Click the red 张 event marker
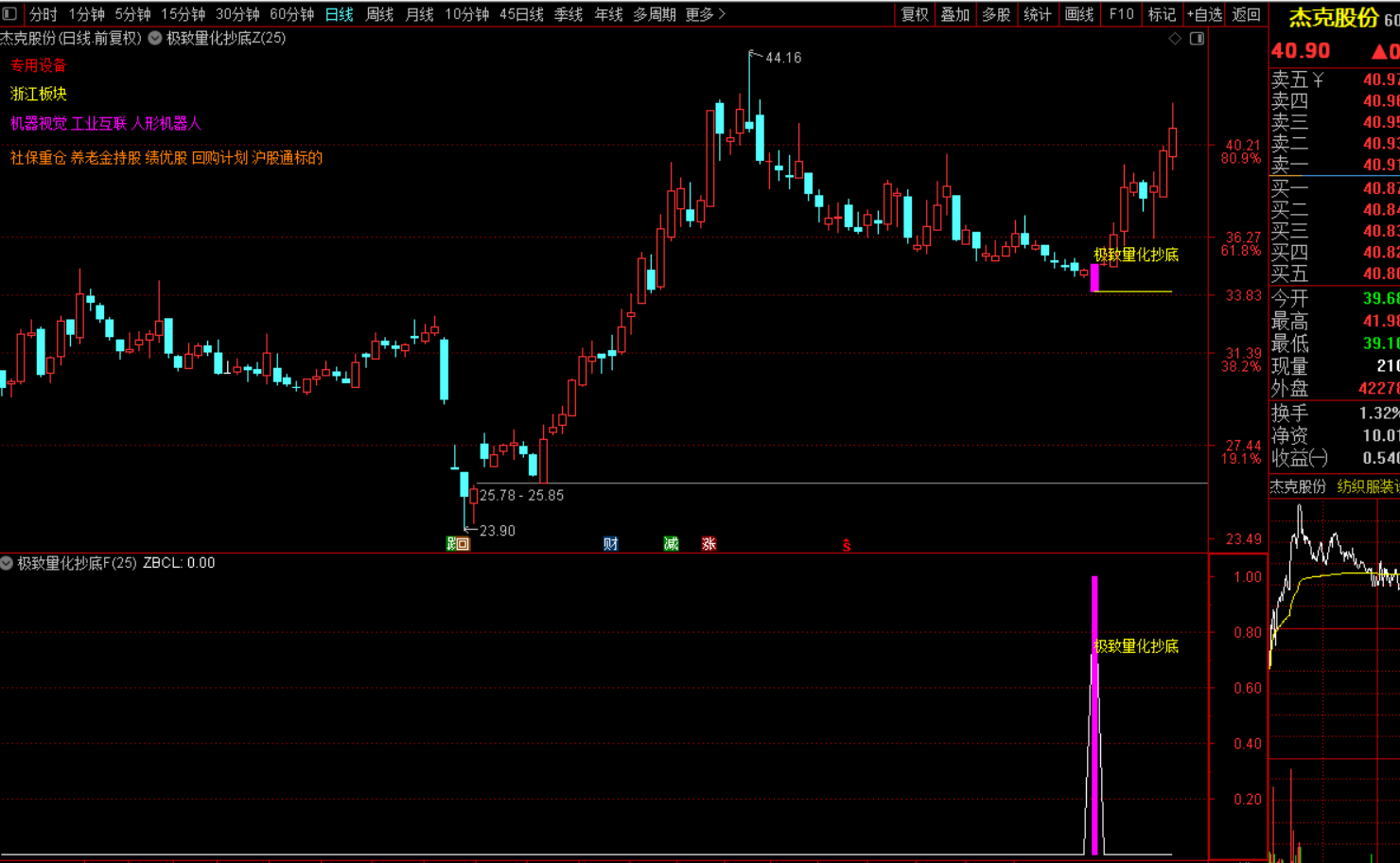Screen dimensions: 1400x863 click(709, 544)
